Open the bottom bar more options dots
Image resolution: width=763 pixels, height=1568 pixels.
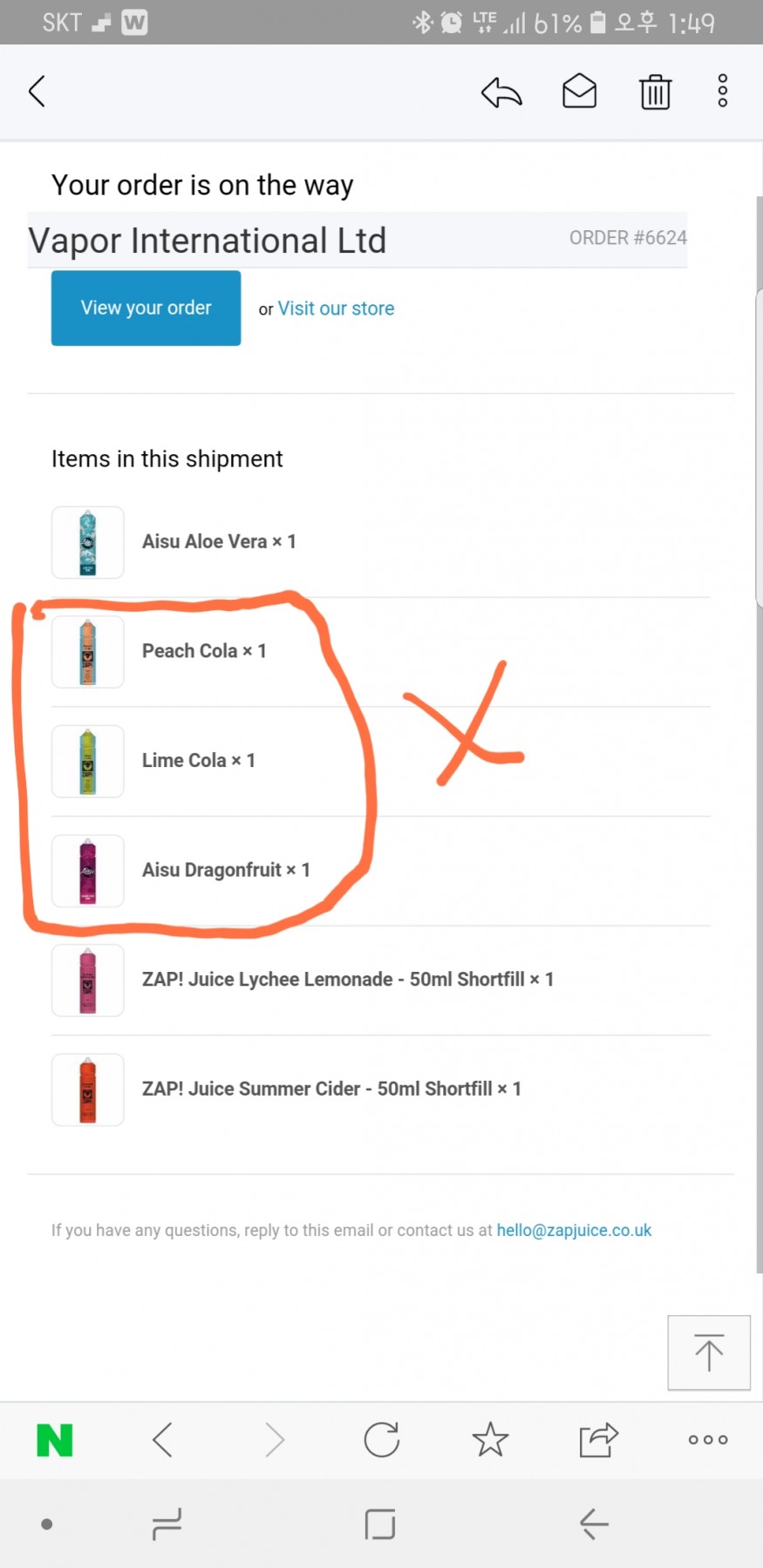[x=707, y=1440]
